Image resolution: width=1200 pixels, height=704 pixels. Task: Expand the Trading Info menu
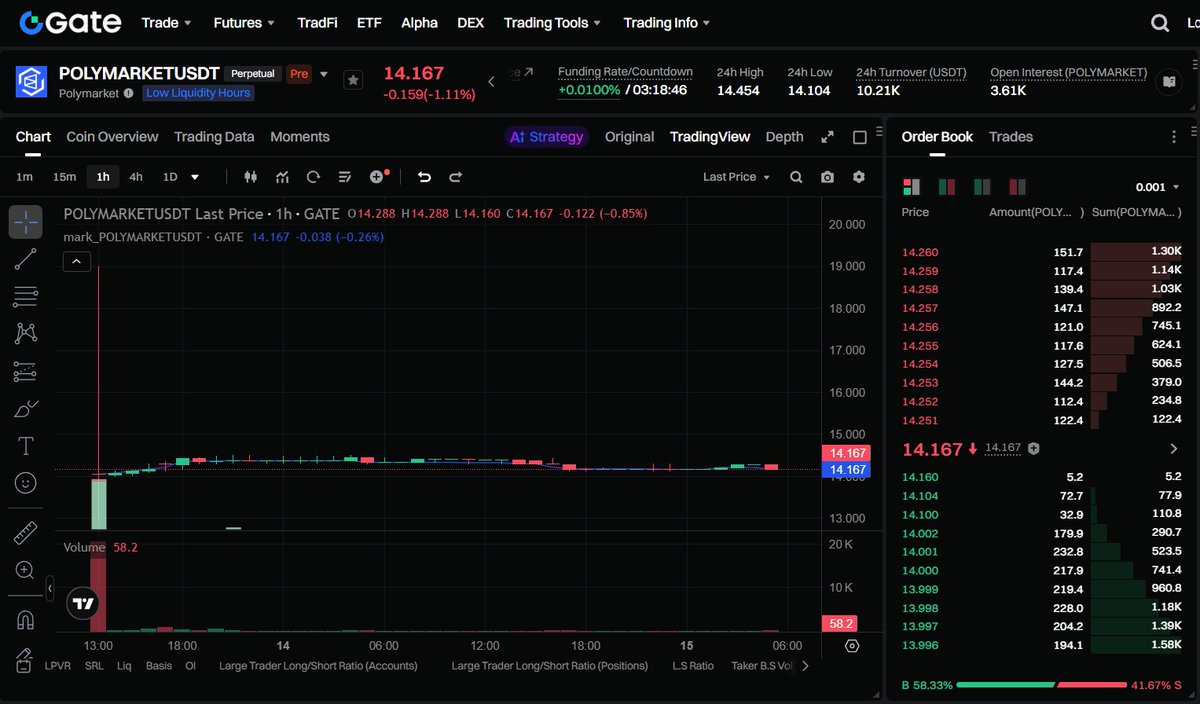pyautogui.click(x=667, y=22)
